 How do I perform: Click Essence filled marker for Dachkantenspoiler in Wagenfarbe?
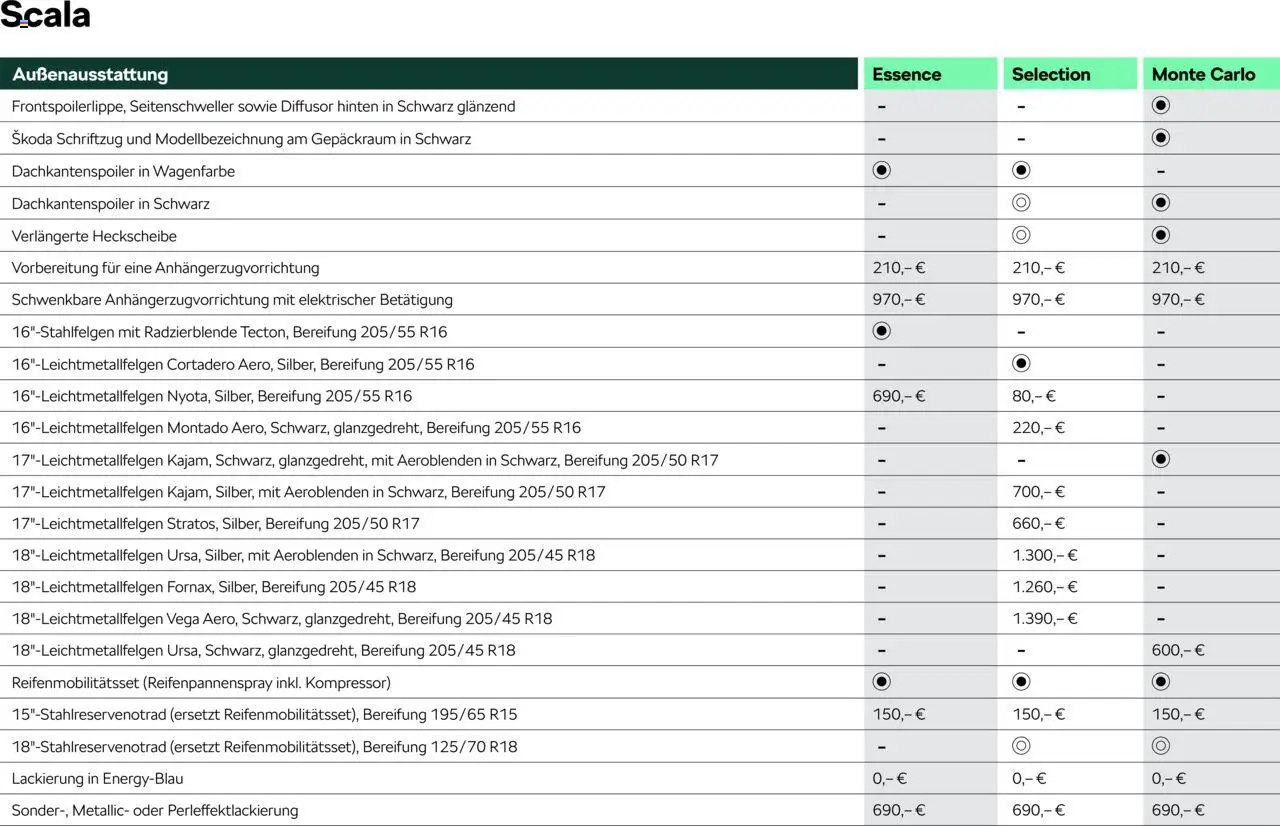point(881,170)
